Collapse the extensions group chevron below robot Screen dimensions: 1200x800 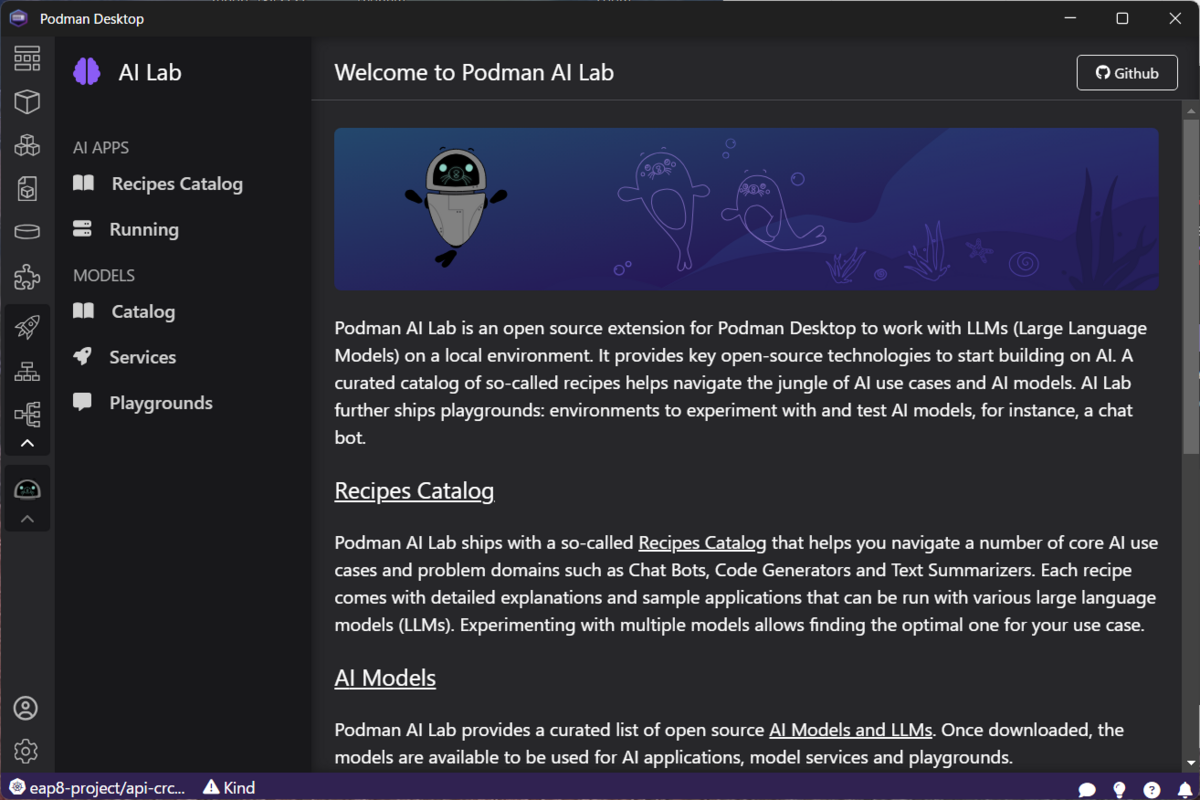tap(27, 519)
